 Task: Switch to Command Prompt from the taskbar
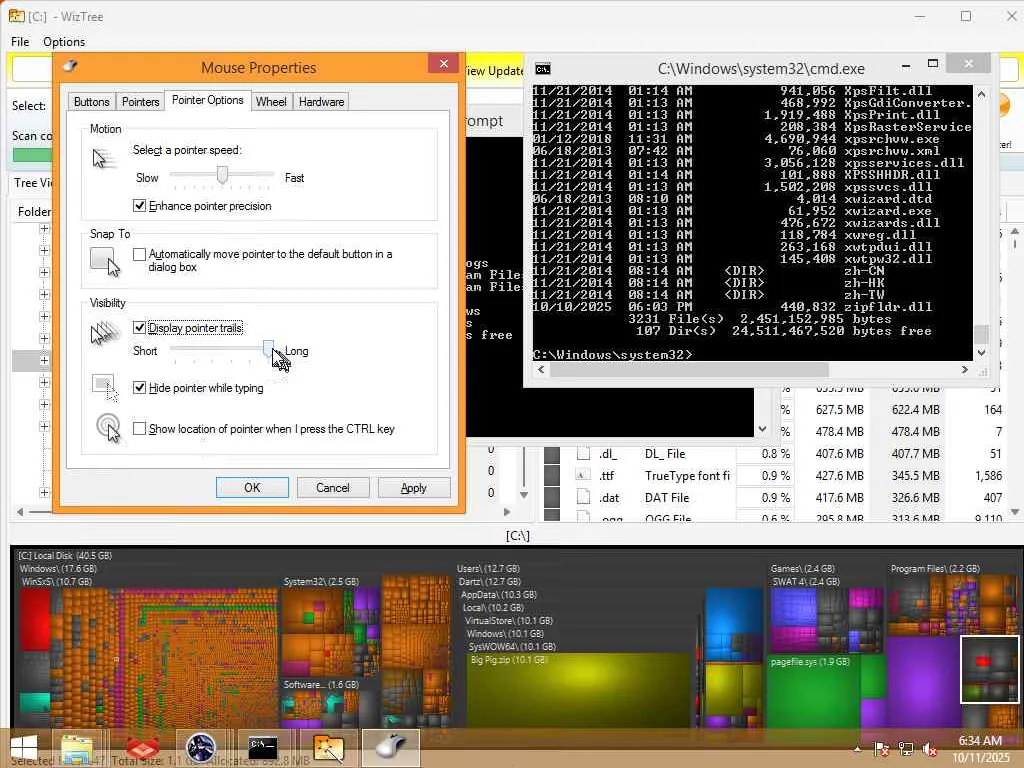tap(263, 748)
